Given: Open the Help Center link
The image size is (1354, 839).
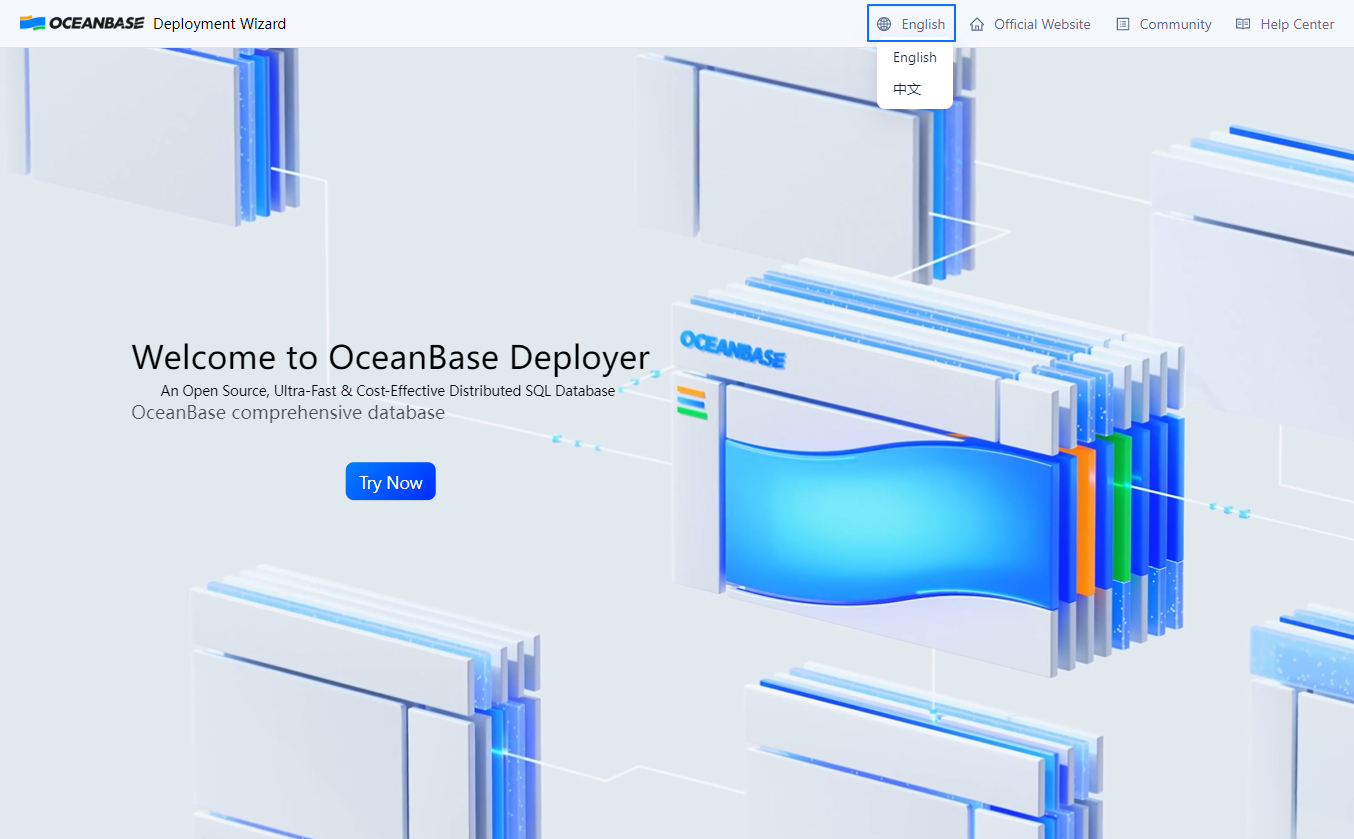Looking at the screenshot, I should pyautogui.click(x=1297, y=24).
